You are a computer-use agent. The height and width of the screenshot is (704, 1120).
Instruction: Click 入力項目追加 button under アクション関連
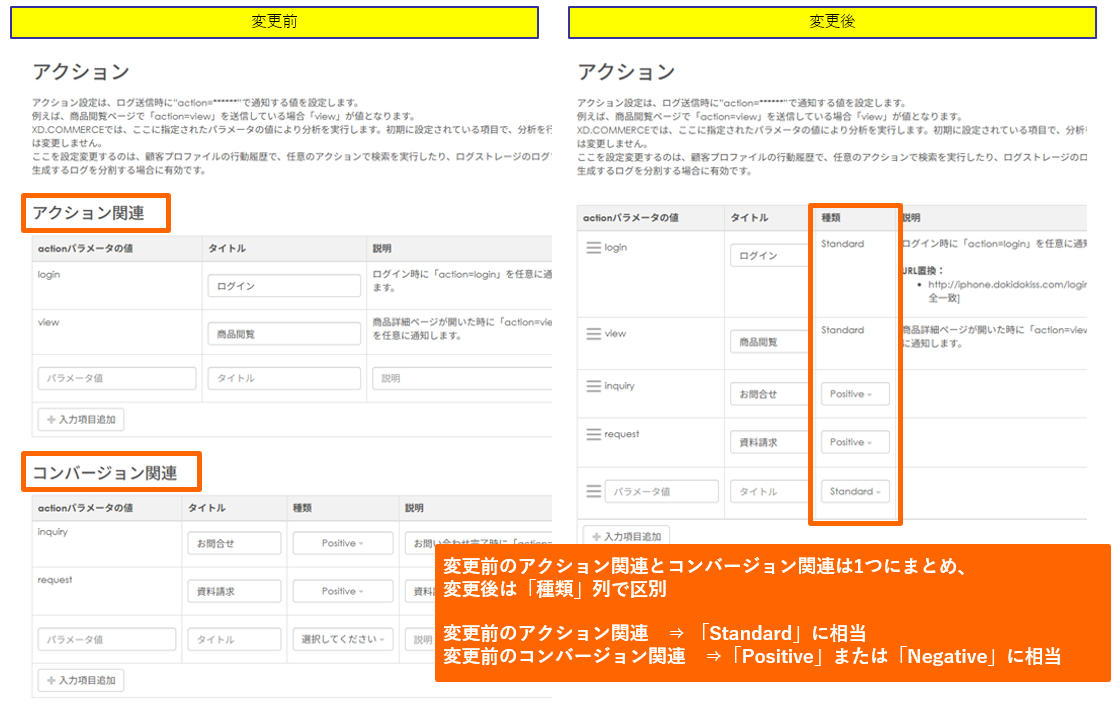[81, 420]
